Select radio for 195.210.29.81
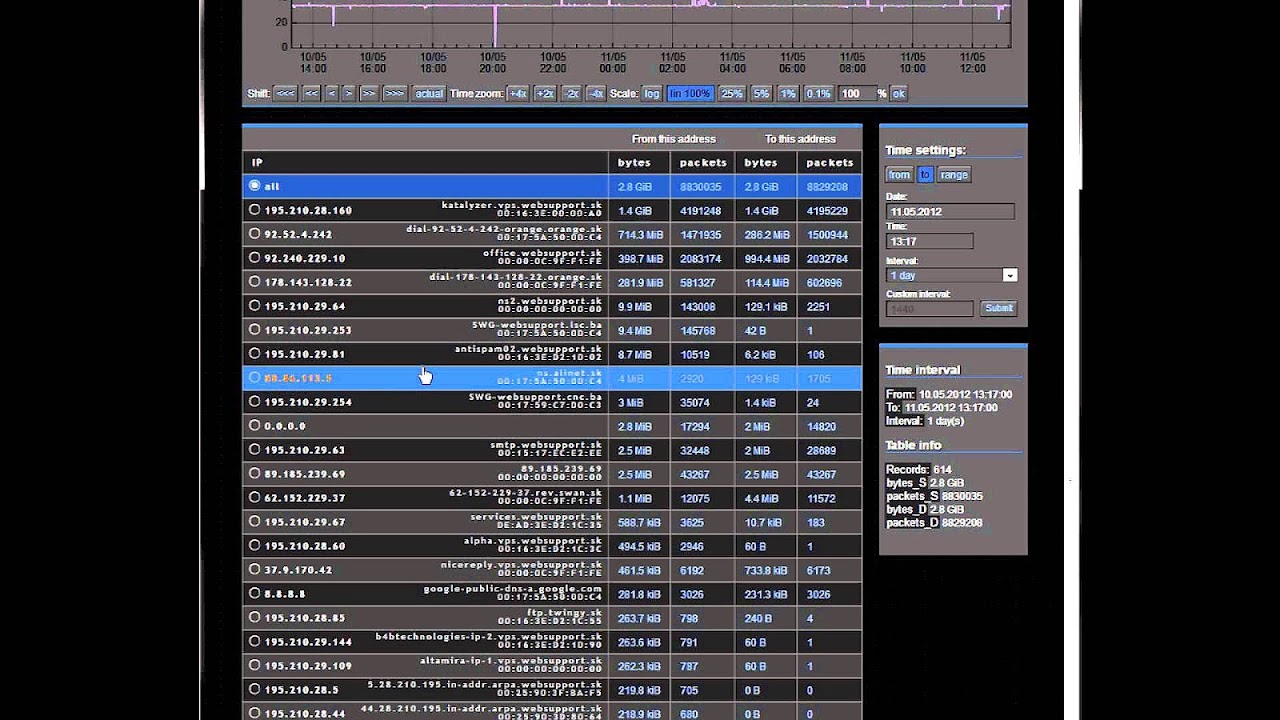The width and height of the screenshot is (1280, 720). (x=254, y=354)
